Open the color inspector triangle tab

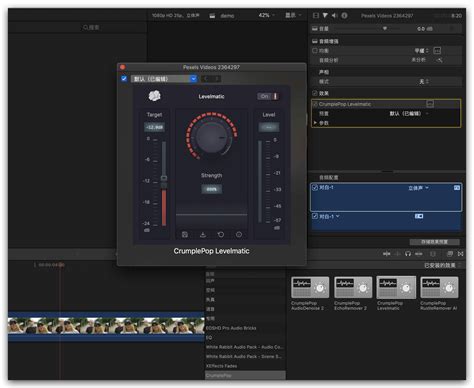325,15
